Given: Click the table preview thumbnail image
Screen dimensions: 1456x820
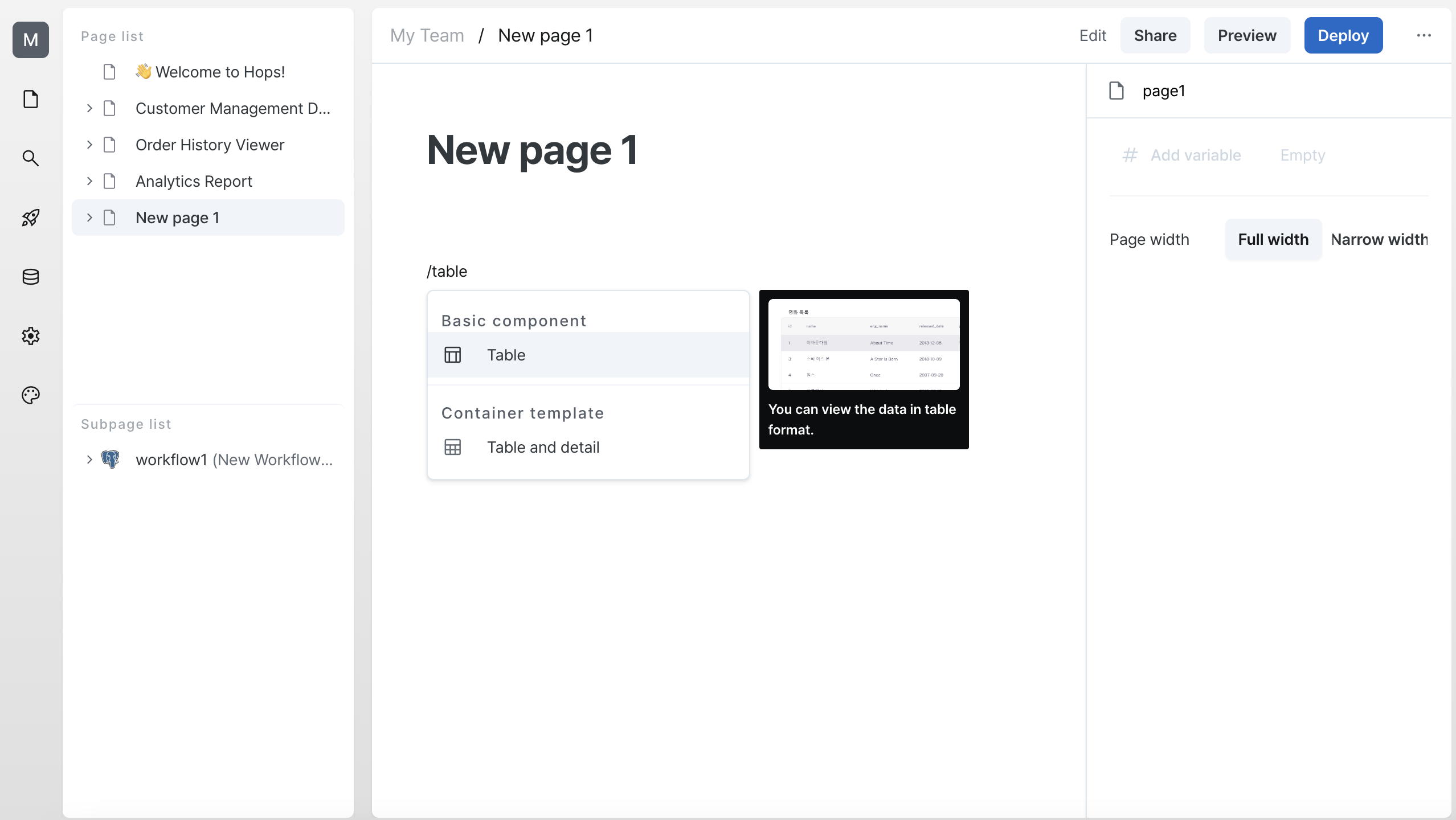Looking at the screenshot, I should [864, 345].
